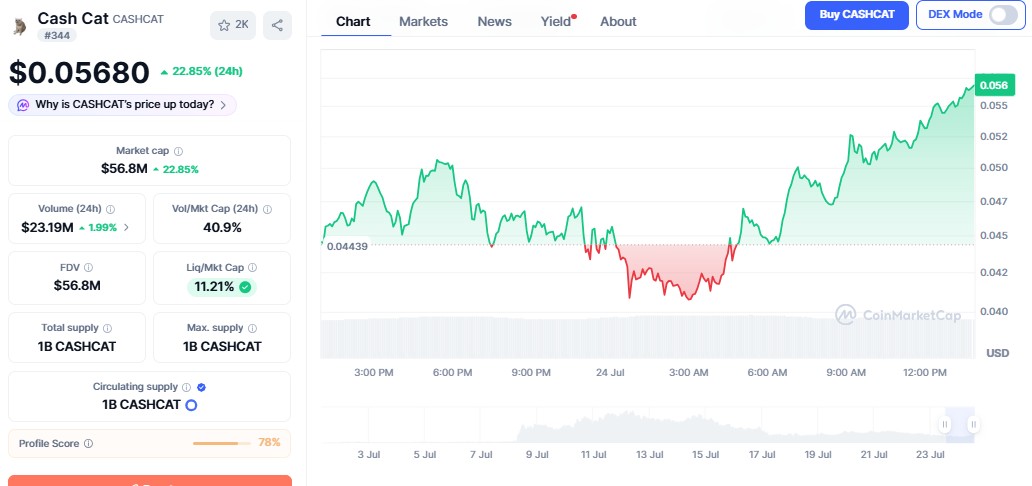Click green check icon beside 11.21%
The image size is (1032, 486).
pos(245,287)
